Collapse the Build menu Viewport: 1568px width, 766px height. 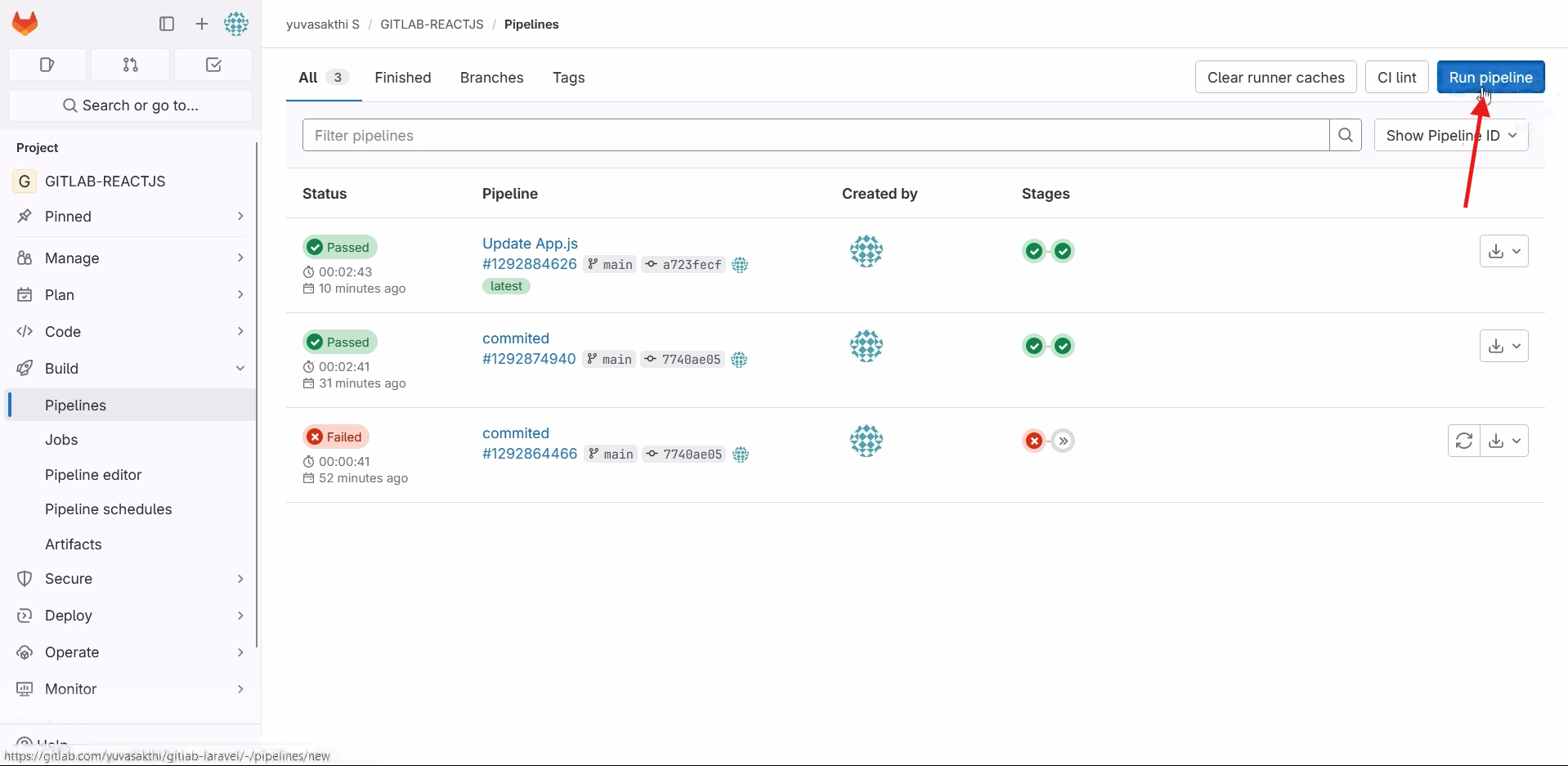(131, 369)
